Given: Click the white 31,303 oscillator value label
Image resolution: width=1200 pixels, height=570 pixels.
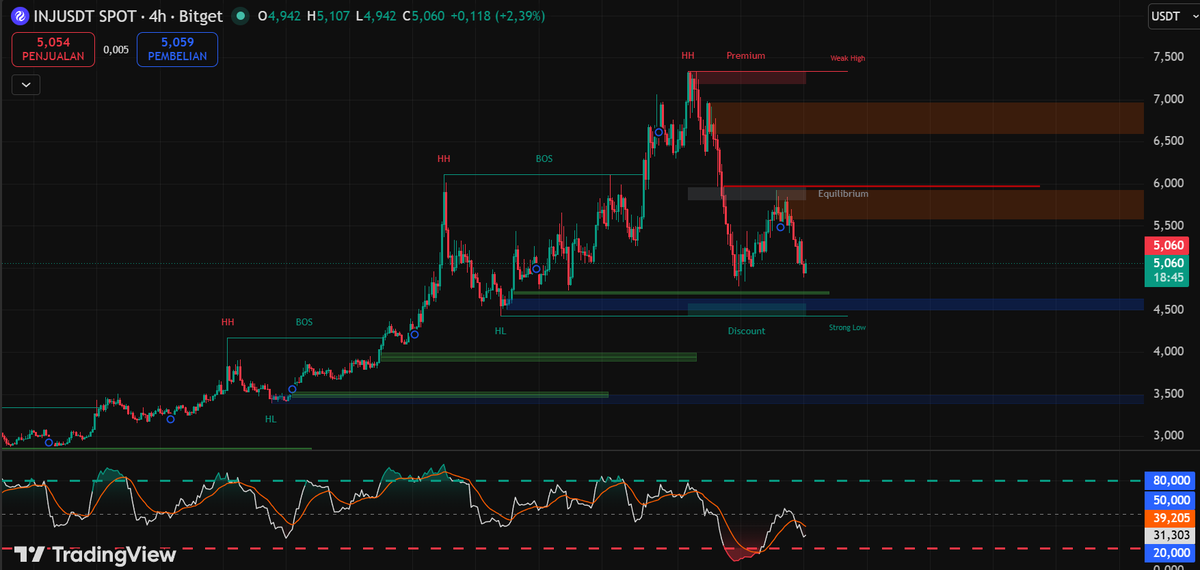Looking at the screenshot, I should [1170, 535].
